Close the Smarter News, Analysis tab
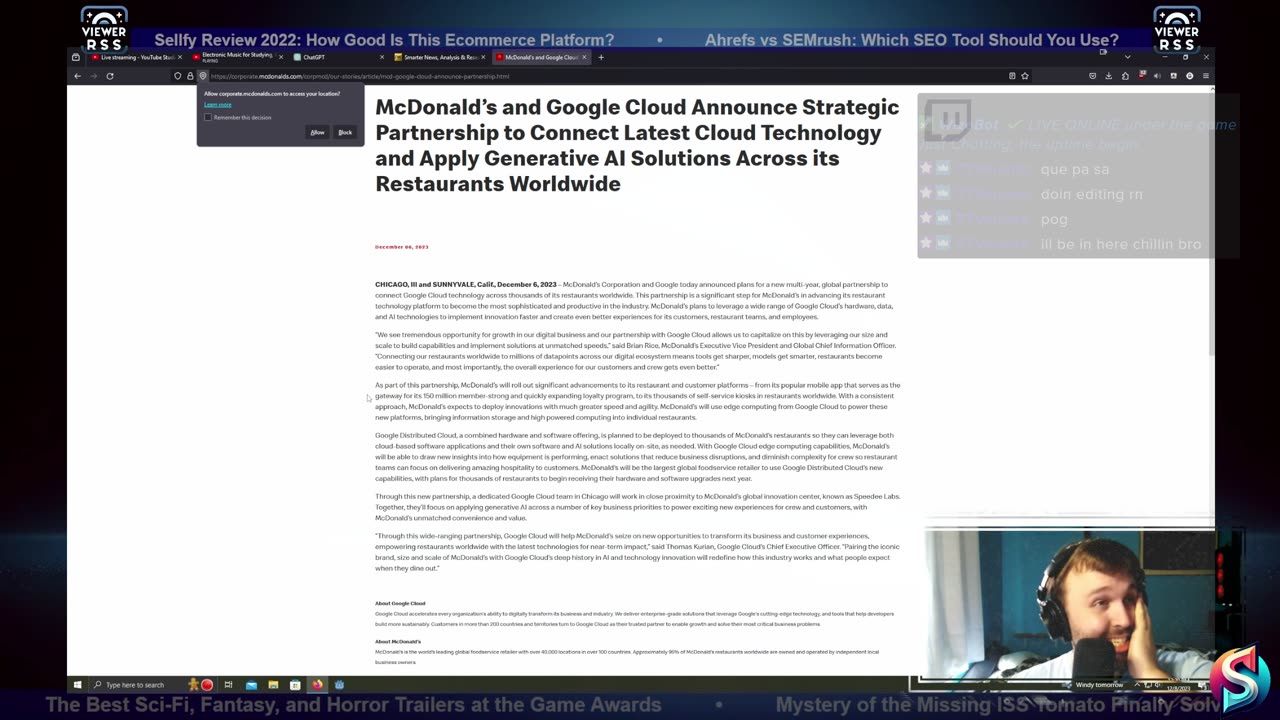The image size is (1280, 720). 482,57
